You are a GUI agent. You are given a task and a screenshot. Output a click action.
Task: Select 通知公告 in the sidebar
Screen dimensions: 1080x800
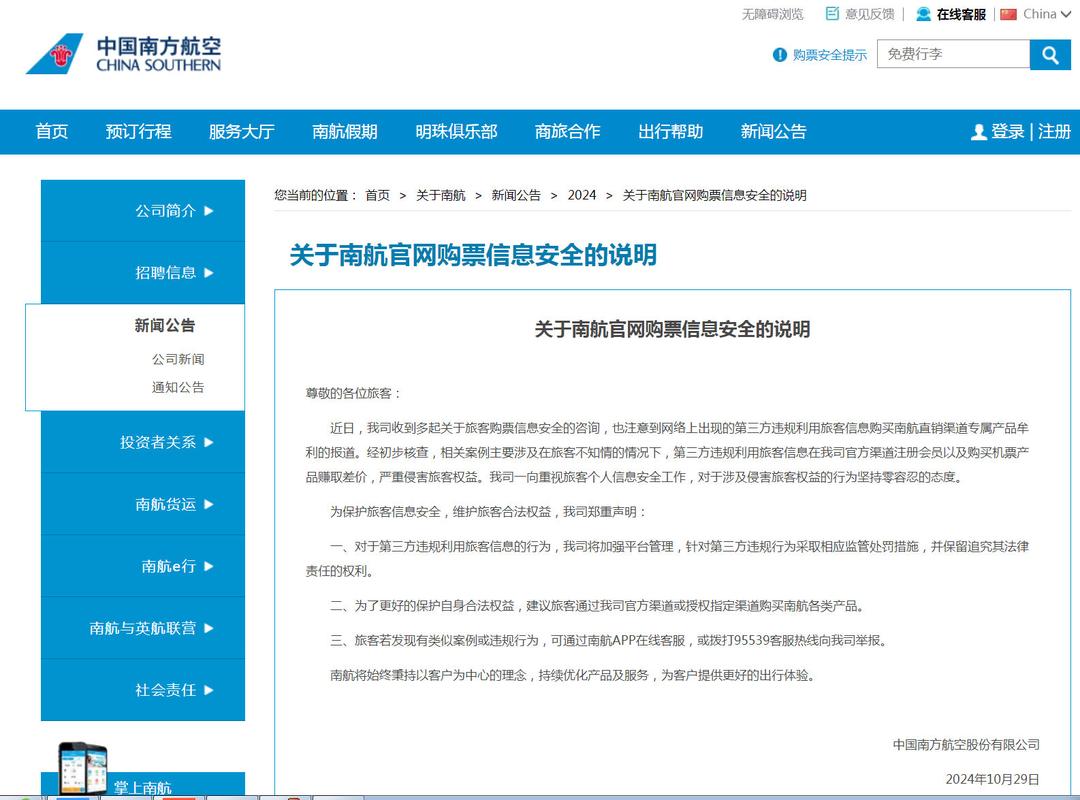[x=178, y=387]
